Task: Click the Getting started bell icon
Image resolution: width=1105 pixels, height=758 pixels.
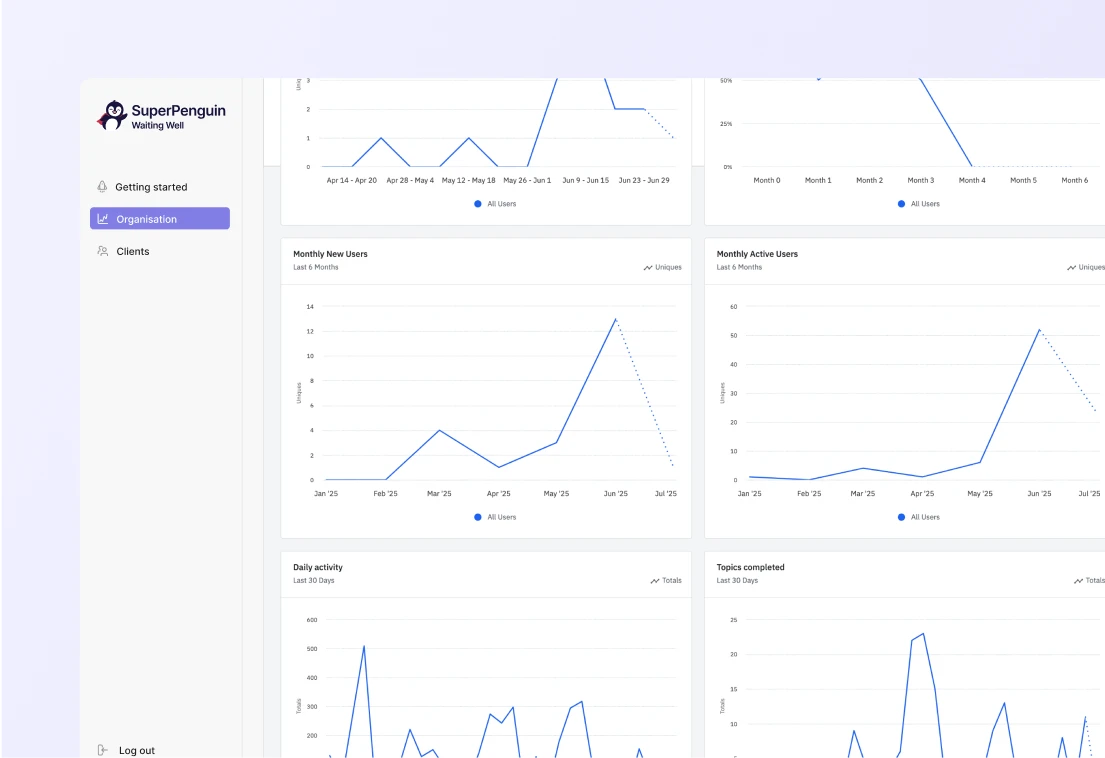Action: (102, 187)
